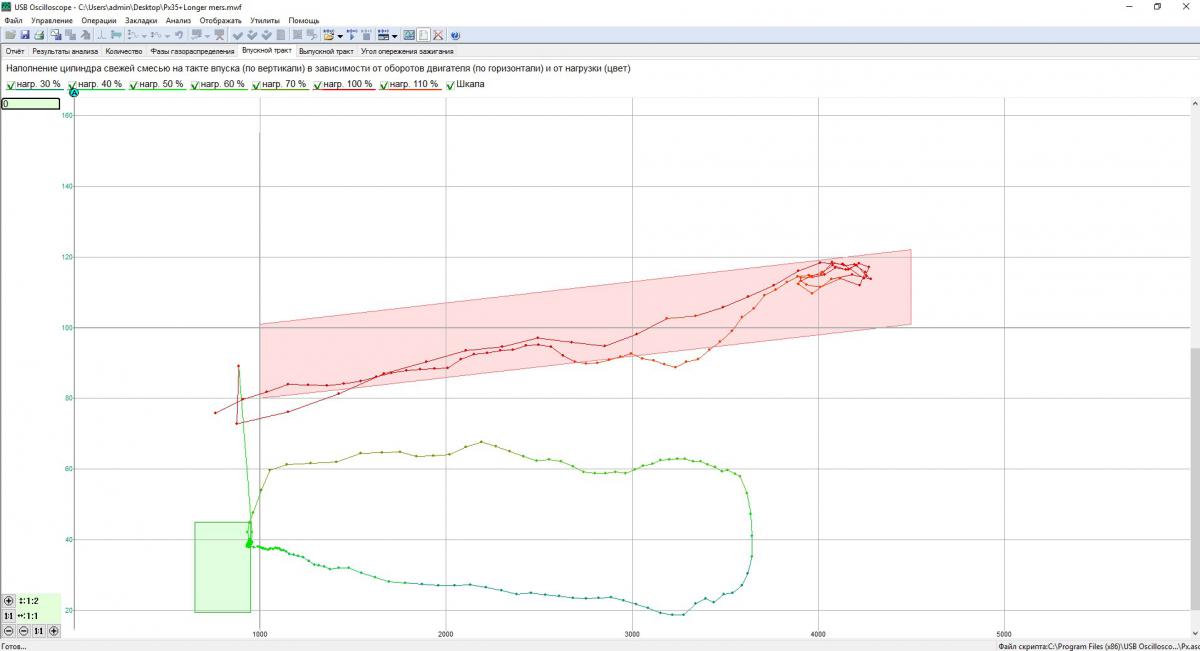Click the bottom-left minus zoom icon
The width and height of the screenshot is (1200, 651).
click(x=9, y=631)
